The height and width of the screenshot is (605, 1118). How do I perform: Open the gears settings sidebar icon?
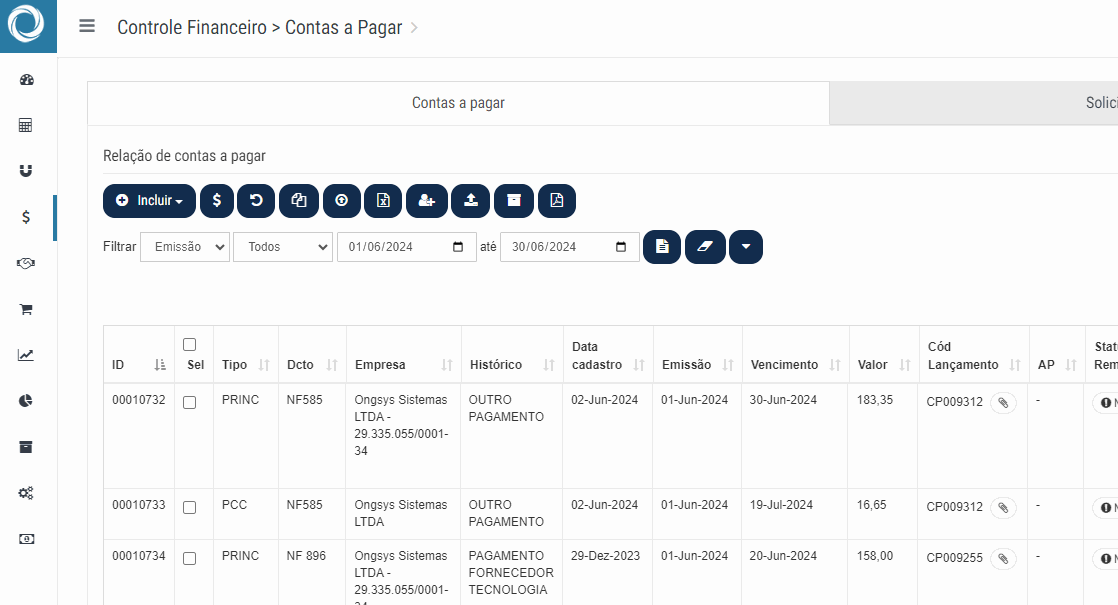pyautogui.click(x=26, y=493)
